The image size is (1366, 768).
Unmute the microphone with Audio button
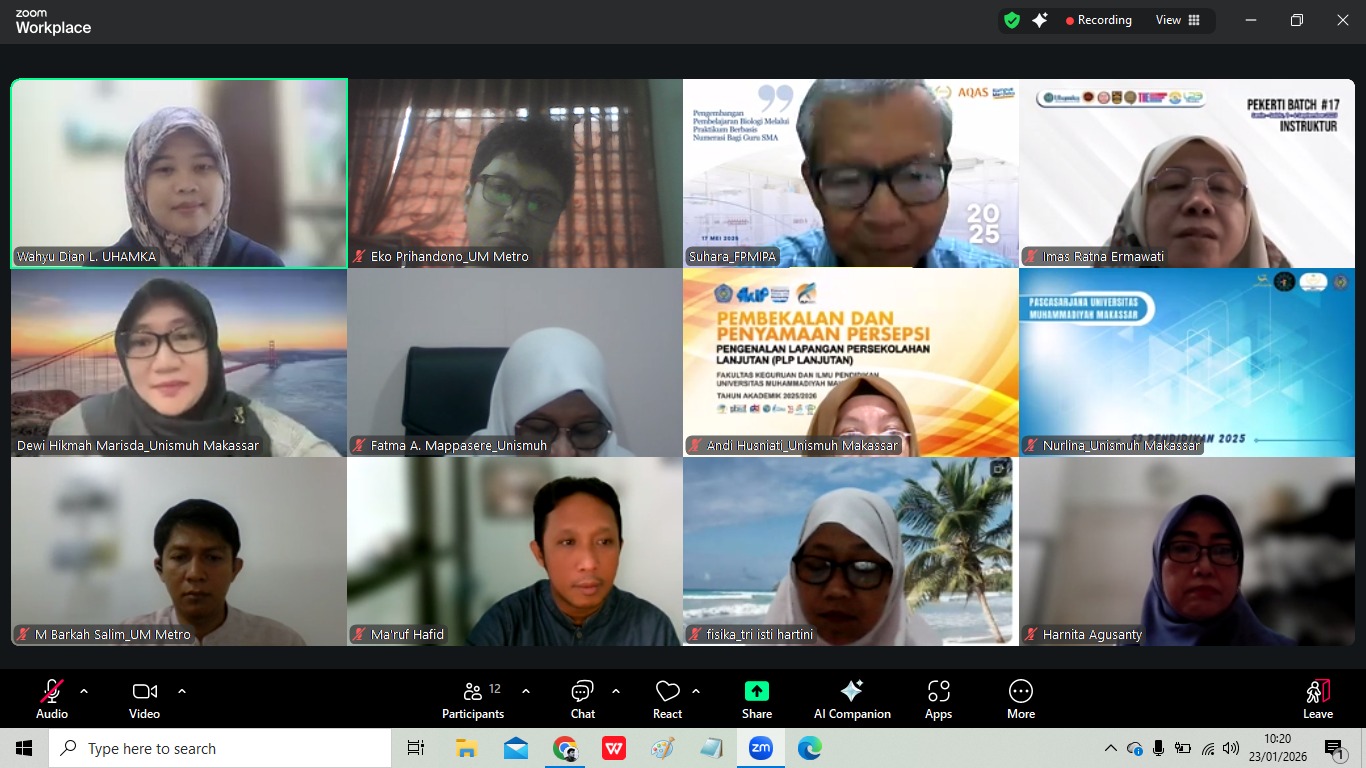coord(52,699)
